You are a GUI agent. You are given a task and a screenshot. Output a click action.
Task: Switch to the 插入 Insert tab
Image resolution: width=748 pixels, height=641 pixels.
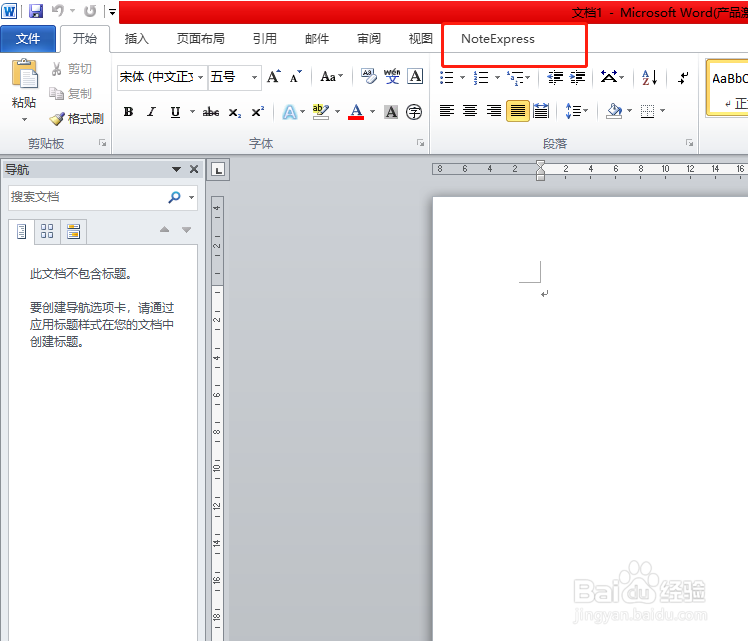pyautogui.click(x=136, y=39)
